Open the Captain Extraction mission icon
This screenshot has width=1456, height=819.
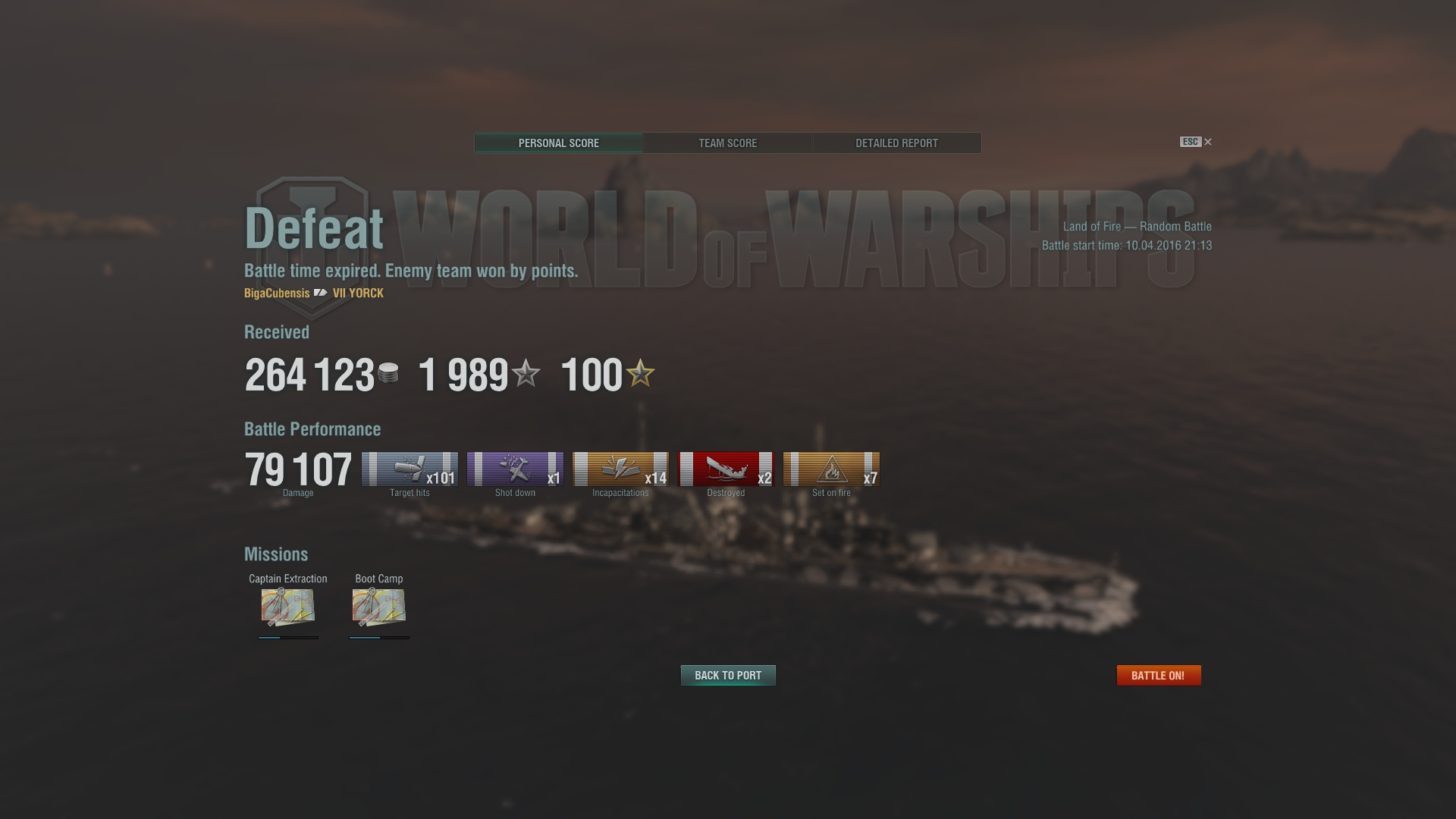click(x=288, y=607)
